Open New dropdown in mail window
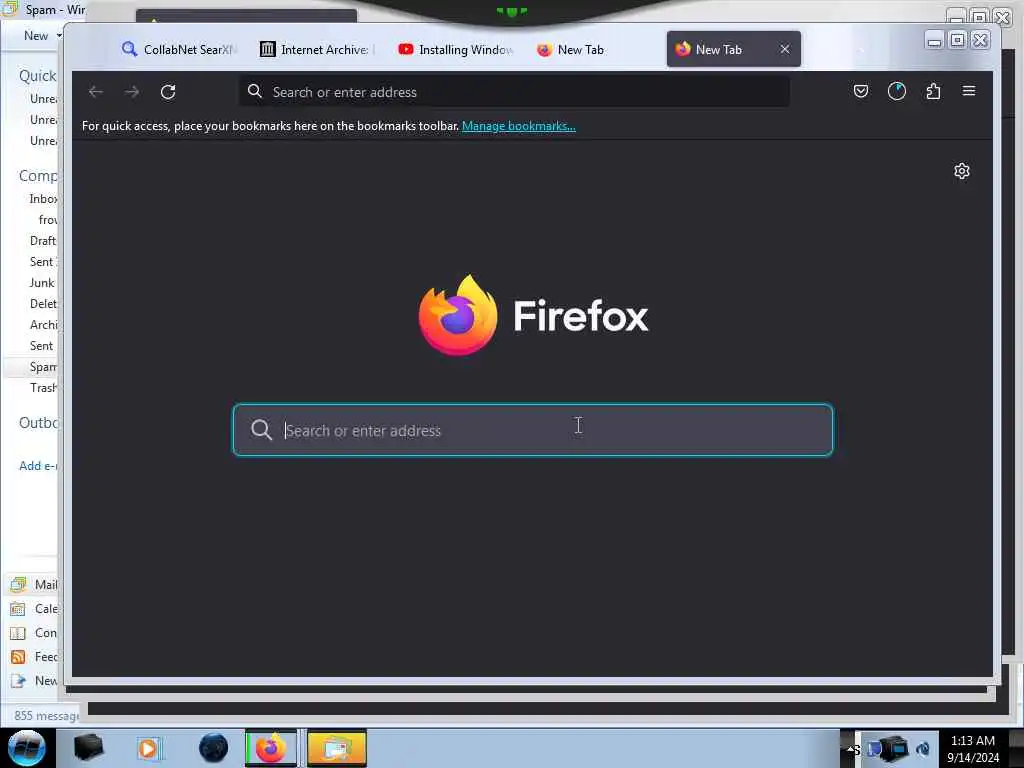1024x768 pixels. point(42,36)
